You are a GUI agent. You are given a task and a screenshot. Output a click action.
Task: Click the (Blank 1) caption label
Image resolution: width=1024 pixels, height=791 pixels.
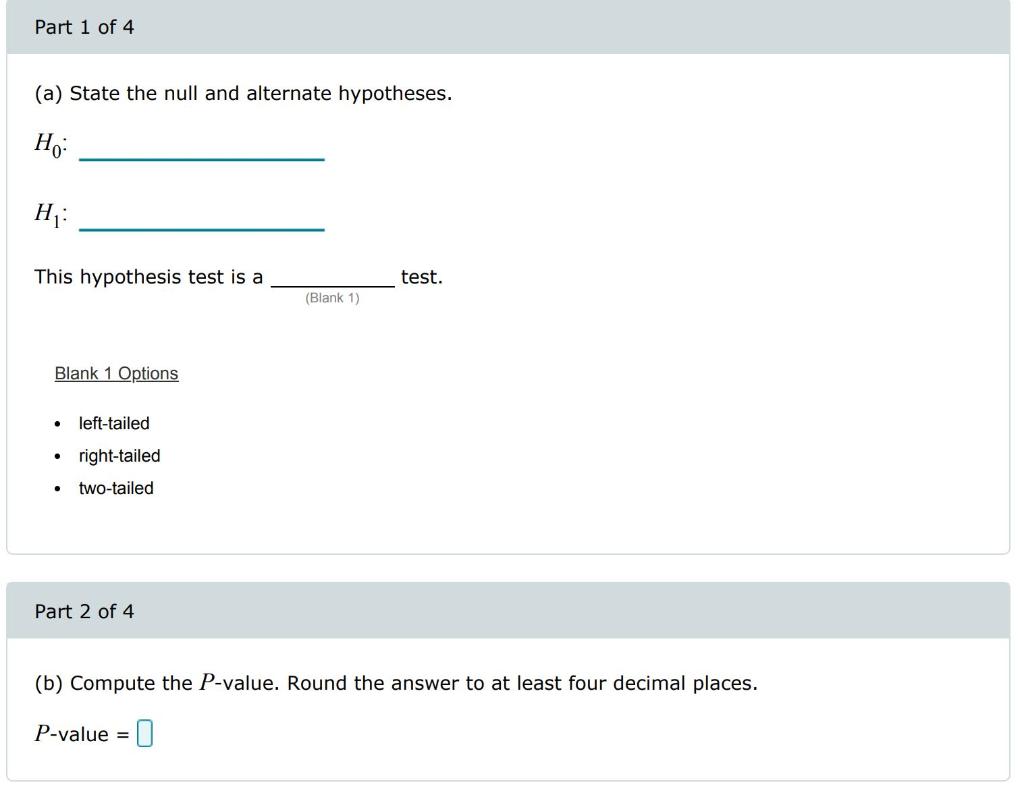point(331,296)
